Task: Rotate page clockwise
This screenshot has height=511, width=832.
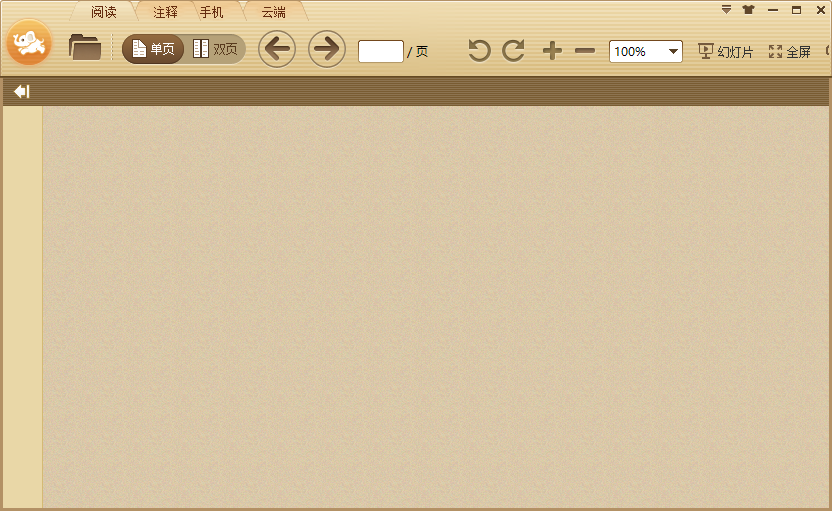Action: (514, 51)
